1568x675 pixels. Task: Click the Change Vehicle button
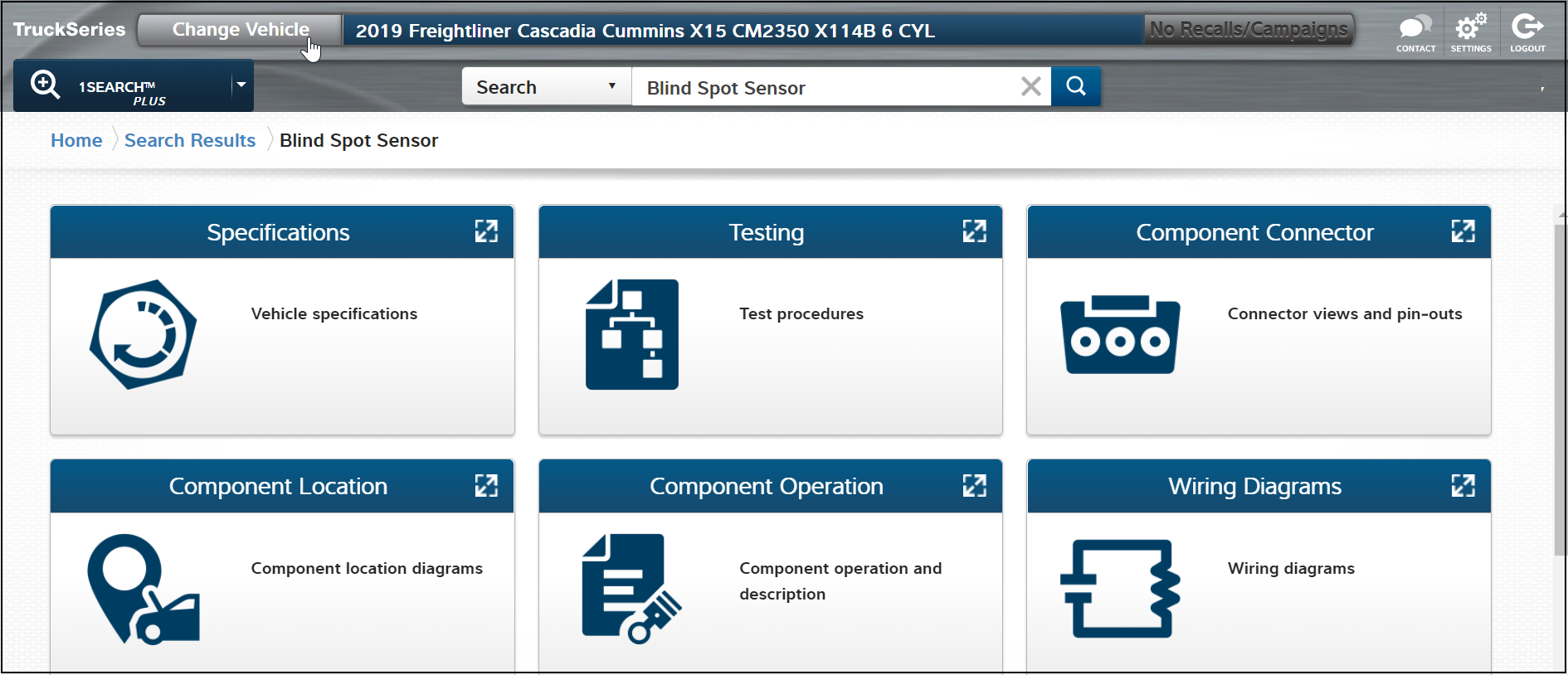tap(241, 30)
